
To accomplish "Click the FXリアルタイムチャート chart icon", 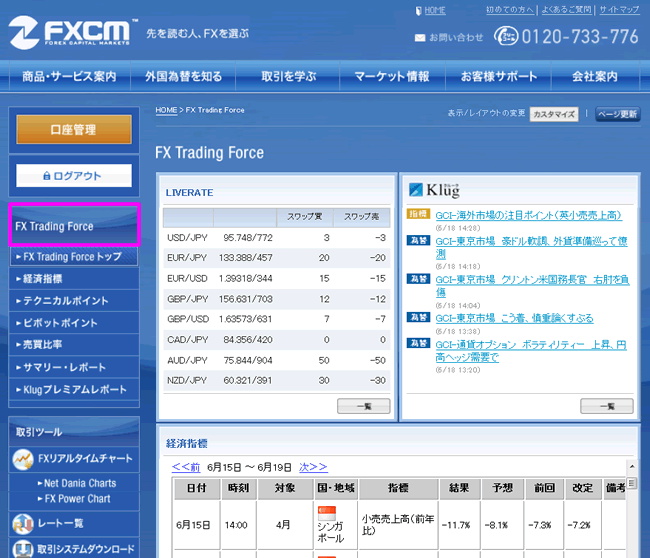I will click(x=22, y=459).
